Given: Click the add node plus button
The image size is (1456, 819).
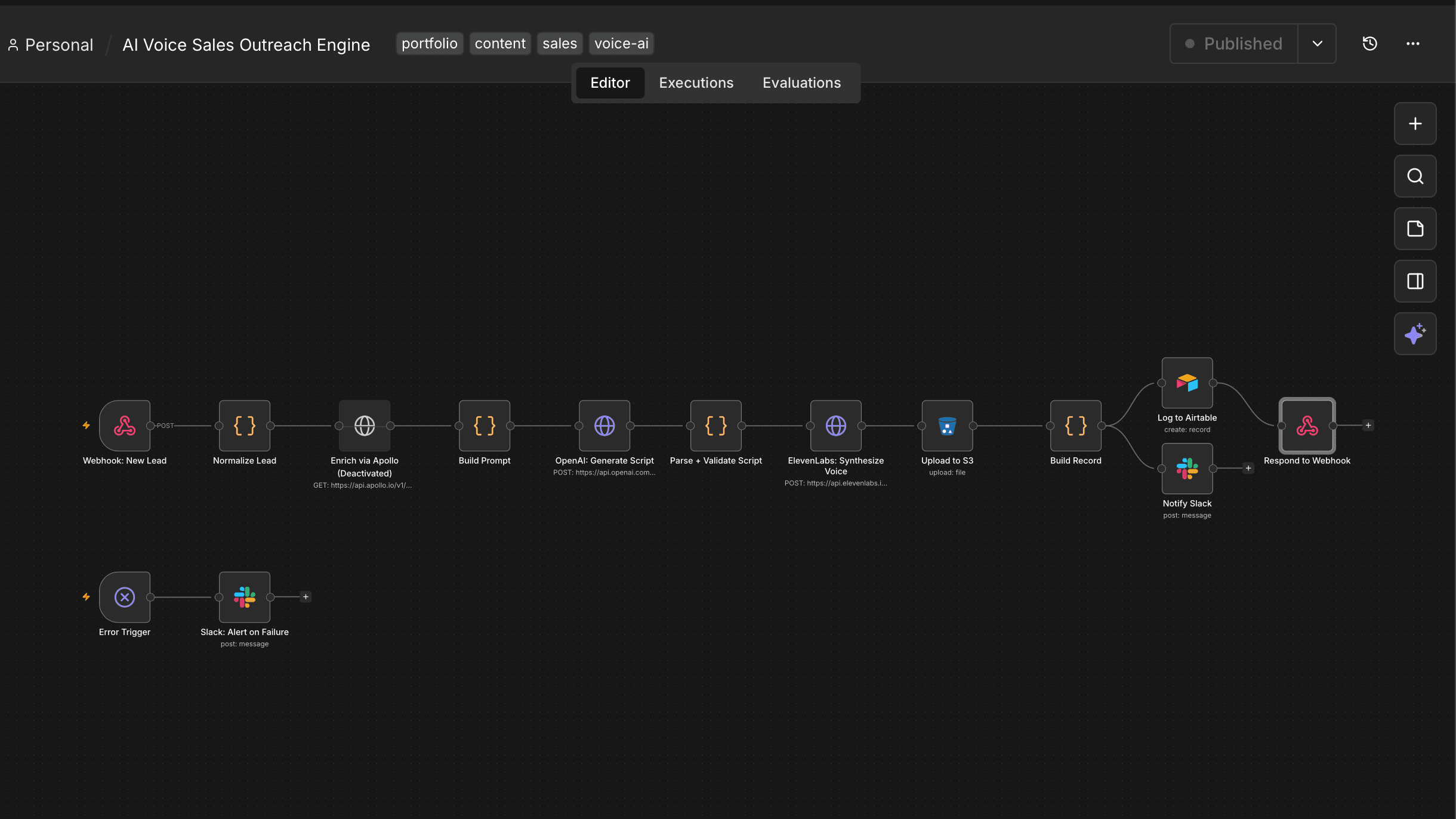Looking at the screenshot, I should (x=1415, y=124).
